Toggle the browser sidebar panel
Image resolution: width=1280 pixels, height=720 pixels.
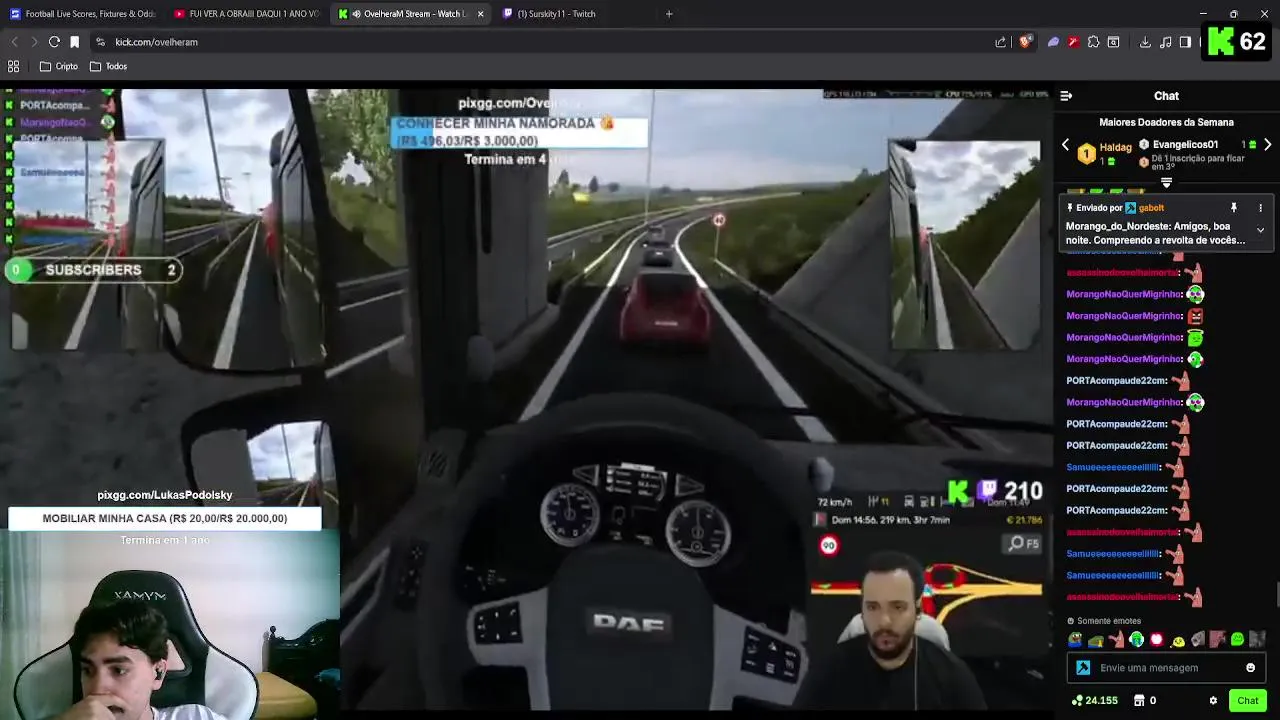1185,42
